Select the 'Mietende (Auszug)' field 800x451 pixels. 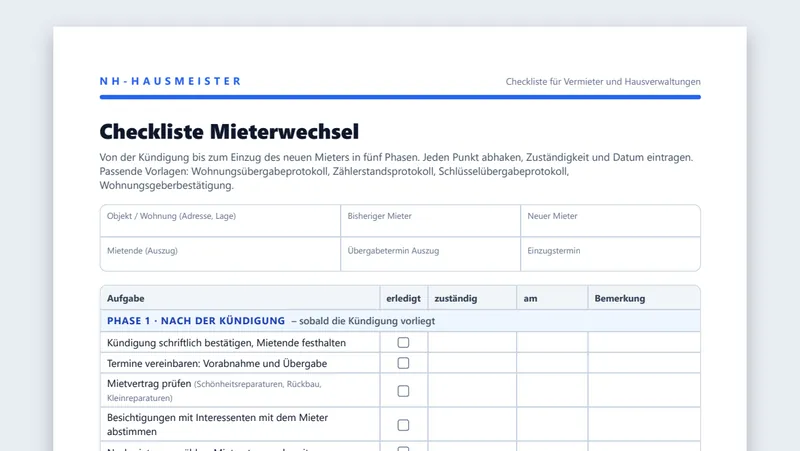pyautogui.click(x=220, y=254)
